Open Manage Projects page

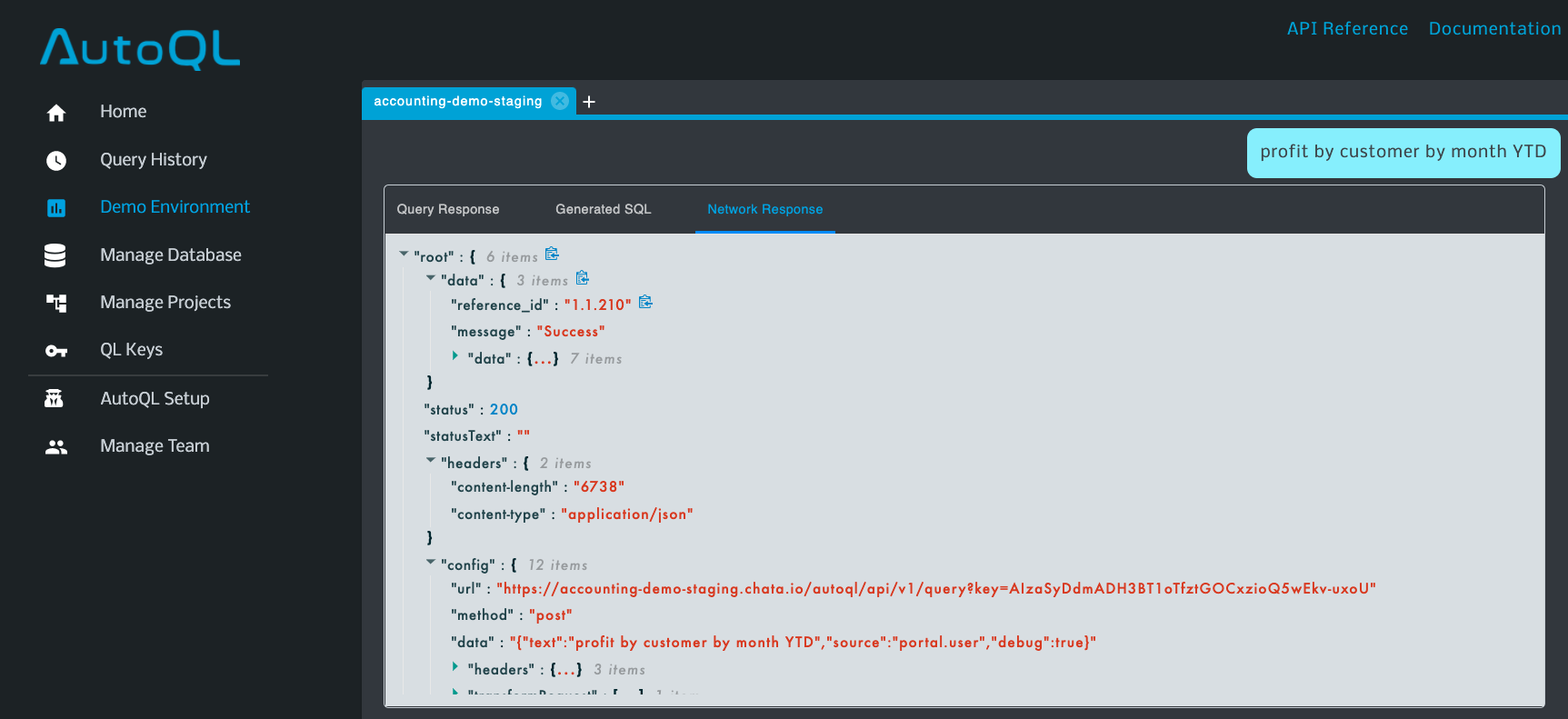pos(165,303)
